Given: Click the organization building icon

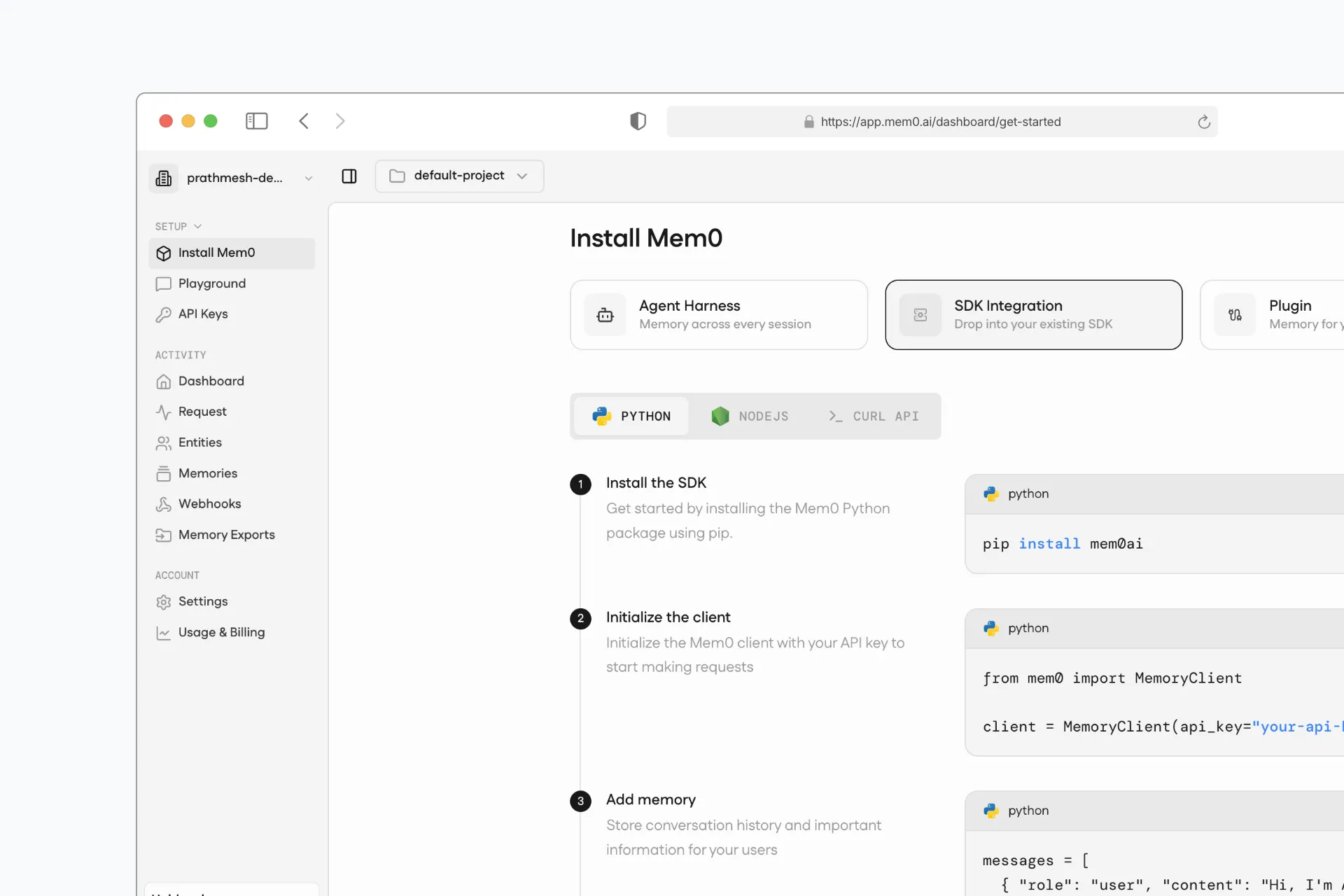Looking at the screenshot, I should (164, 178).
